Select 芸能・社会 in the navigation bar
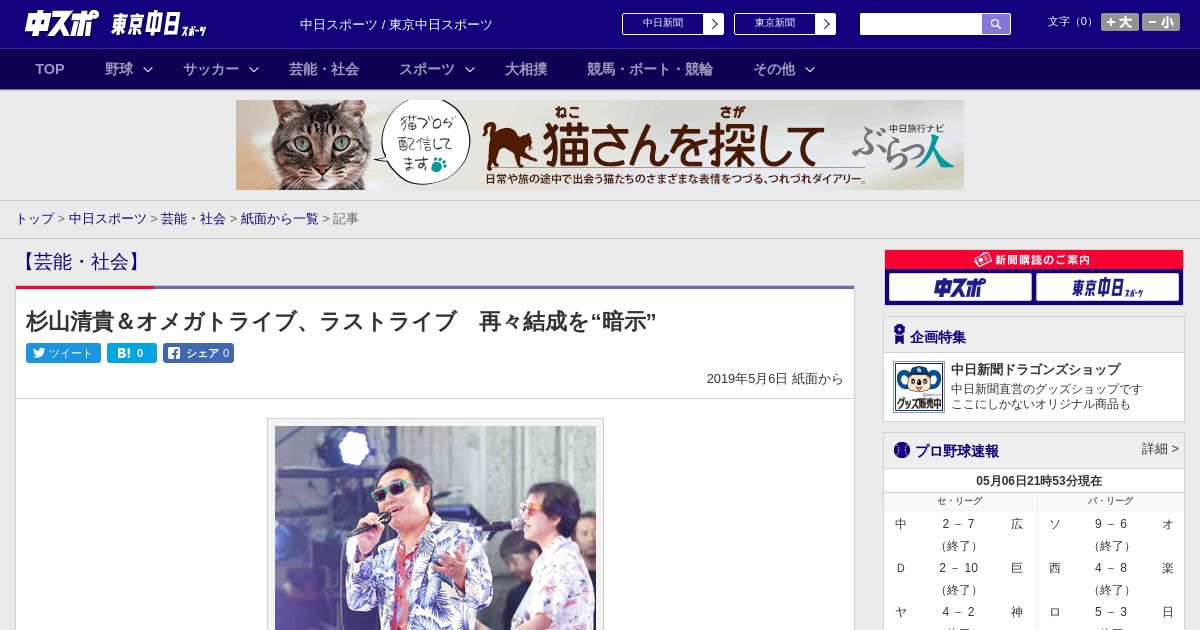This screenshot has width=1200, height=630. (x=324, y=69)
